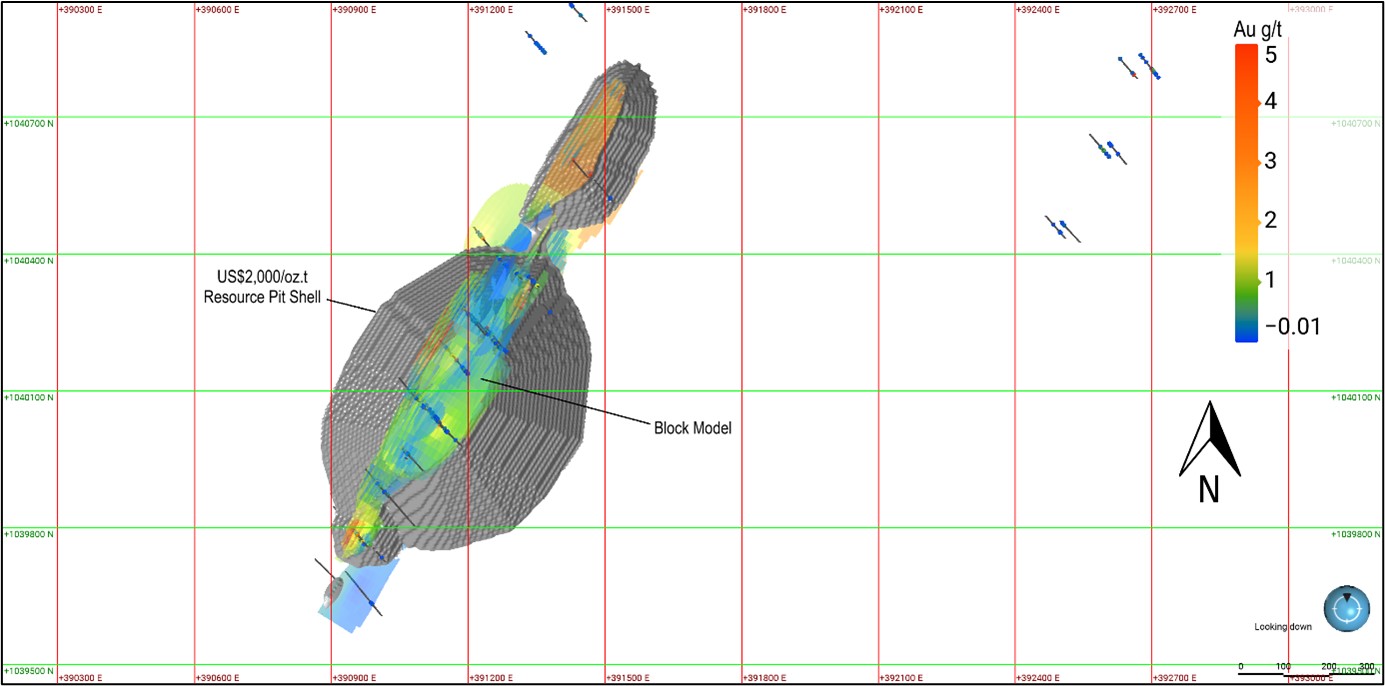Click the 5 value on the grade legend
This screenshot has height=686, width=1385.
[1270, 55]
